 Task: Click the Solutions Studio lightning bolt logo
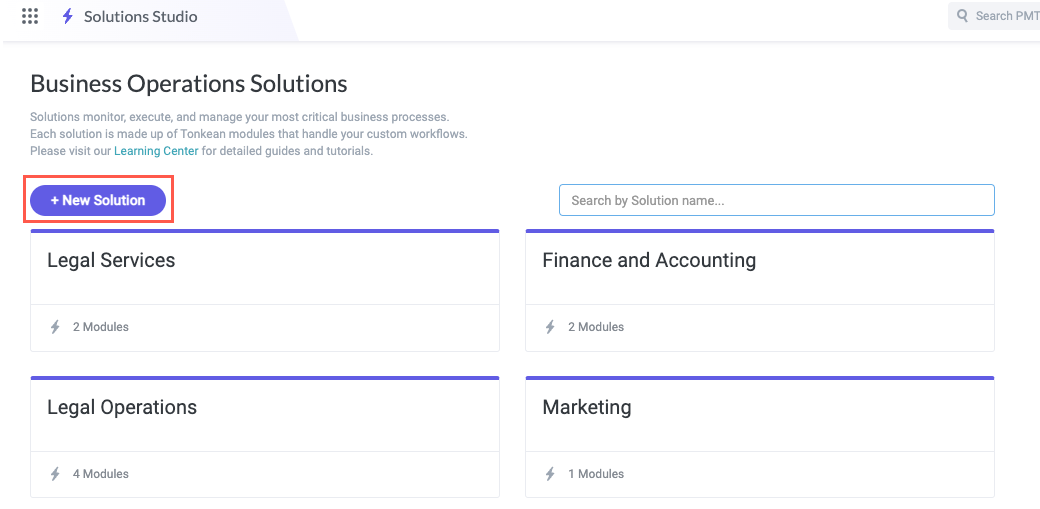click(68, 16)
